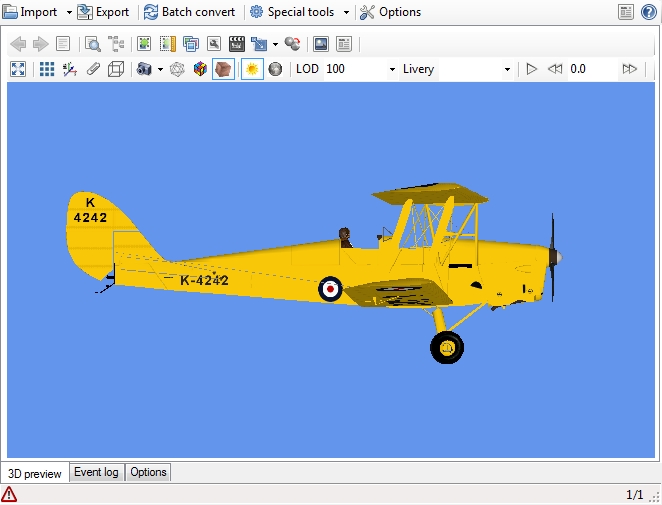Open the animation clapperboard tool
Viewport: 662px width, 505px height.
(x=237, y=44)
